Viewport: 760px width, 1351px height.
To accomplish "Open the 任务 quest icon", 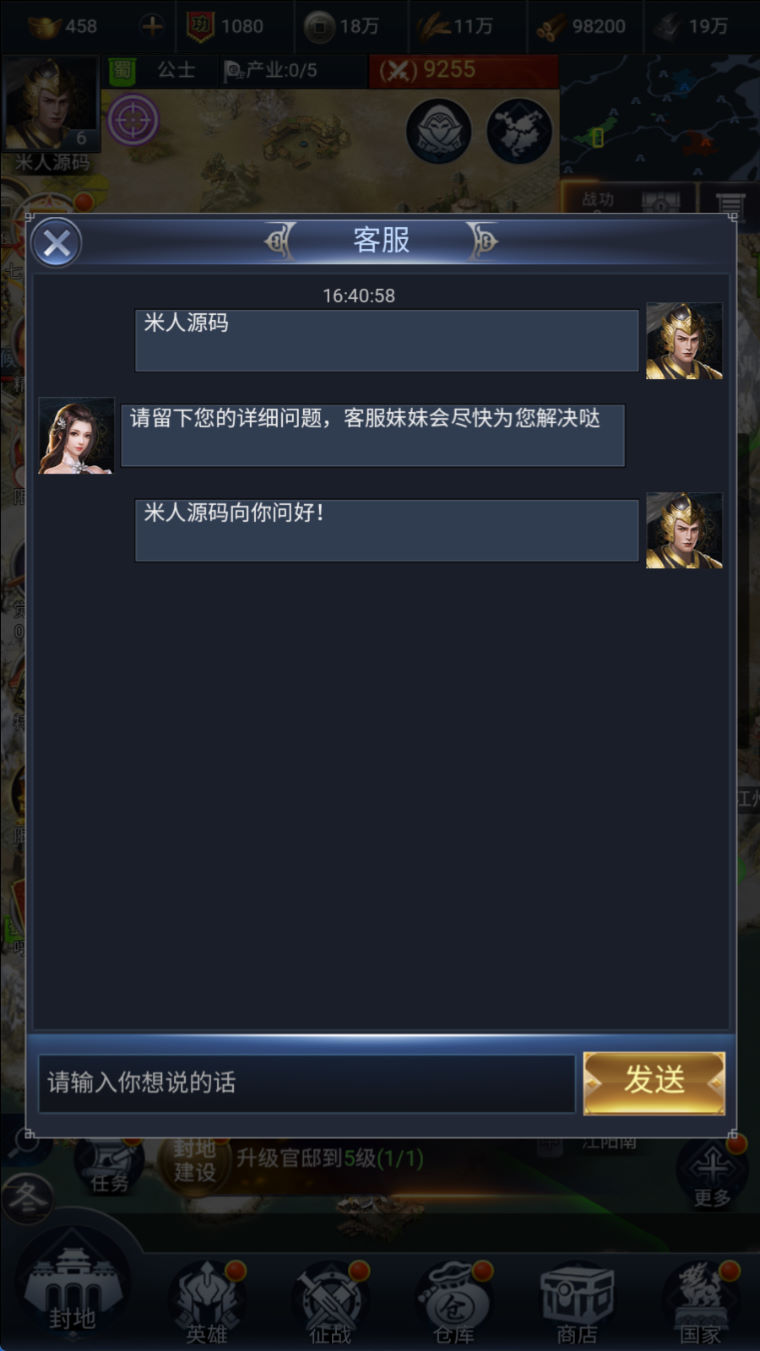I will click(x=109, y=1165).
